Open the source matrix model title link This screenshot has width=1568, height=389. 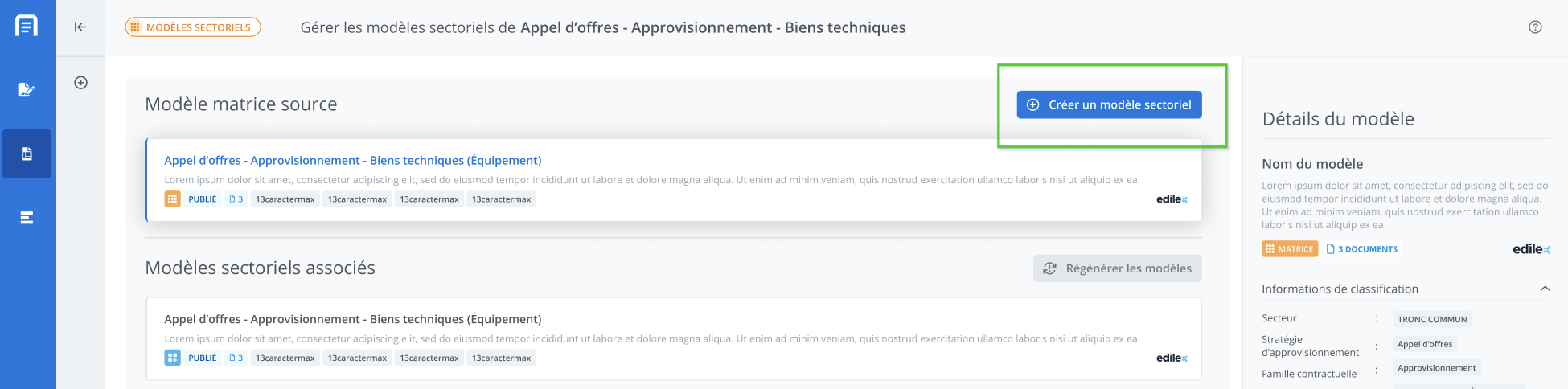[x=352, y=161]
